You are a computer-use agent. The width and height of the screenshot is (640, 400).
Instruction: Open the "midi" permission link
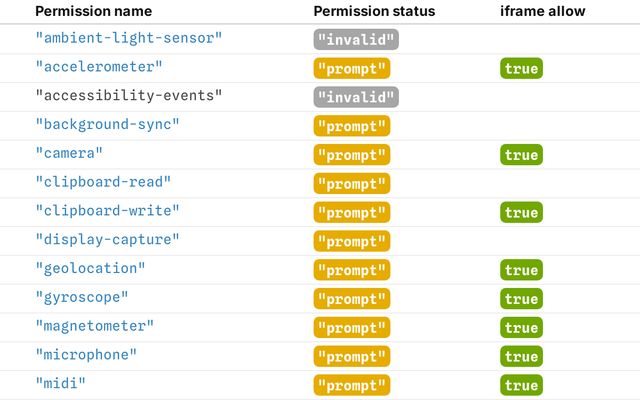coord(60,383)
